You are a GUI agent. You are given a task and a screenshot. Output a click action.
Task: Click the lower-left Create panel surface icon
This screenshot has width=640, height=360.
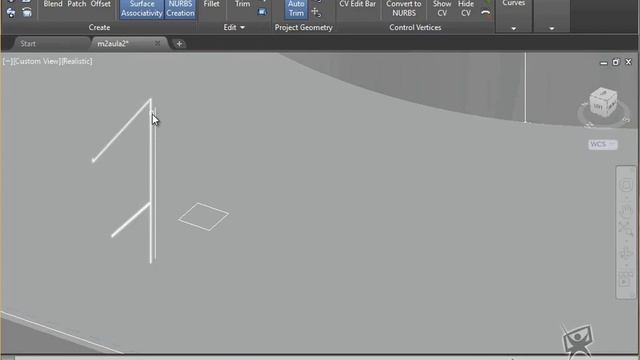(x=11, y=13)
